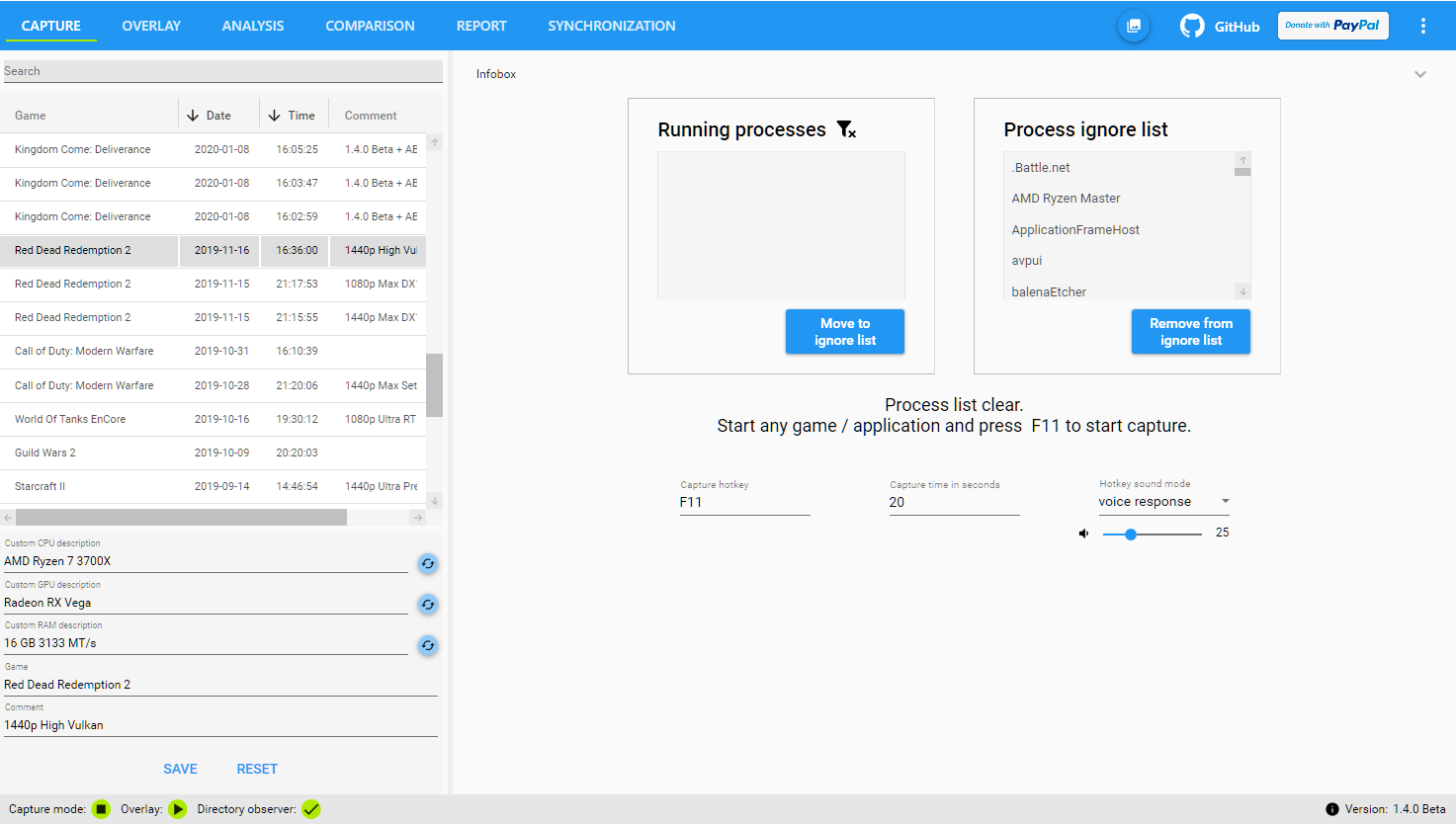Select Kingdom Come record at 16:03:47
1456x824 pixels.
click(213, 184)
